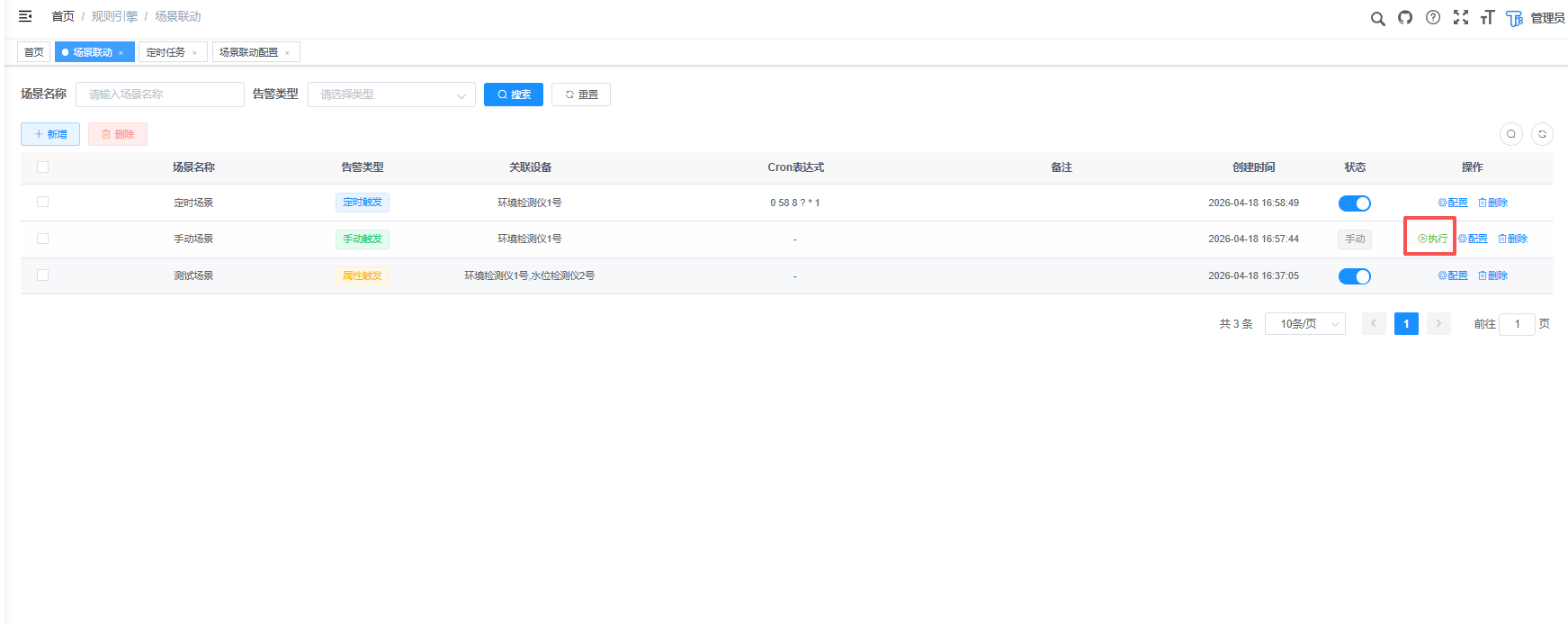Disable the 定时场景 status switch
Viewport: 1568px width, 623px height.
(x=1354, y=203)
